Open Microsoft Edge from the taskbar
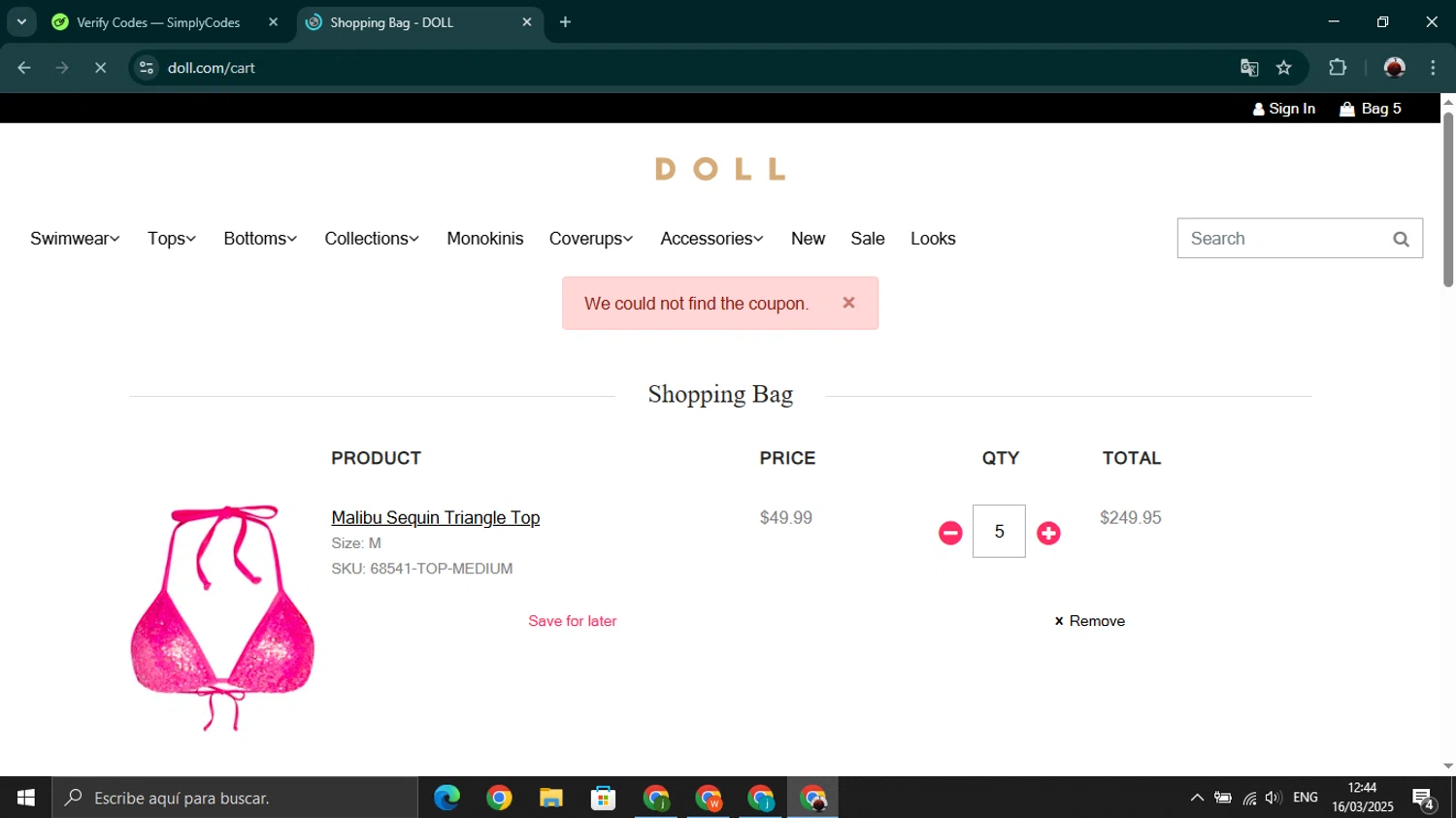1456x818 pixels. [447, 798]
